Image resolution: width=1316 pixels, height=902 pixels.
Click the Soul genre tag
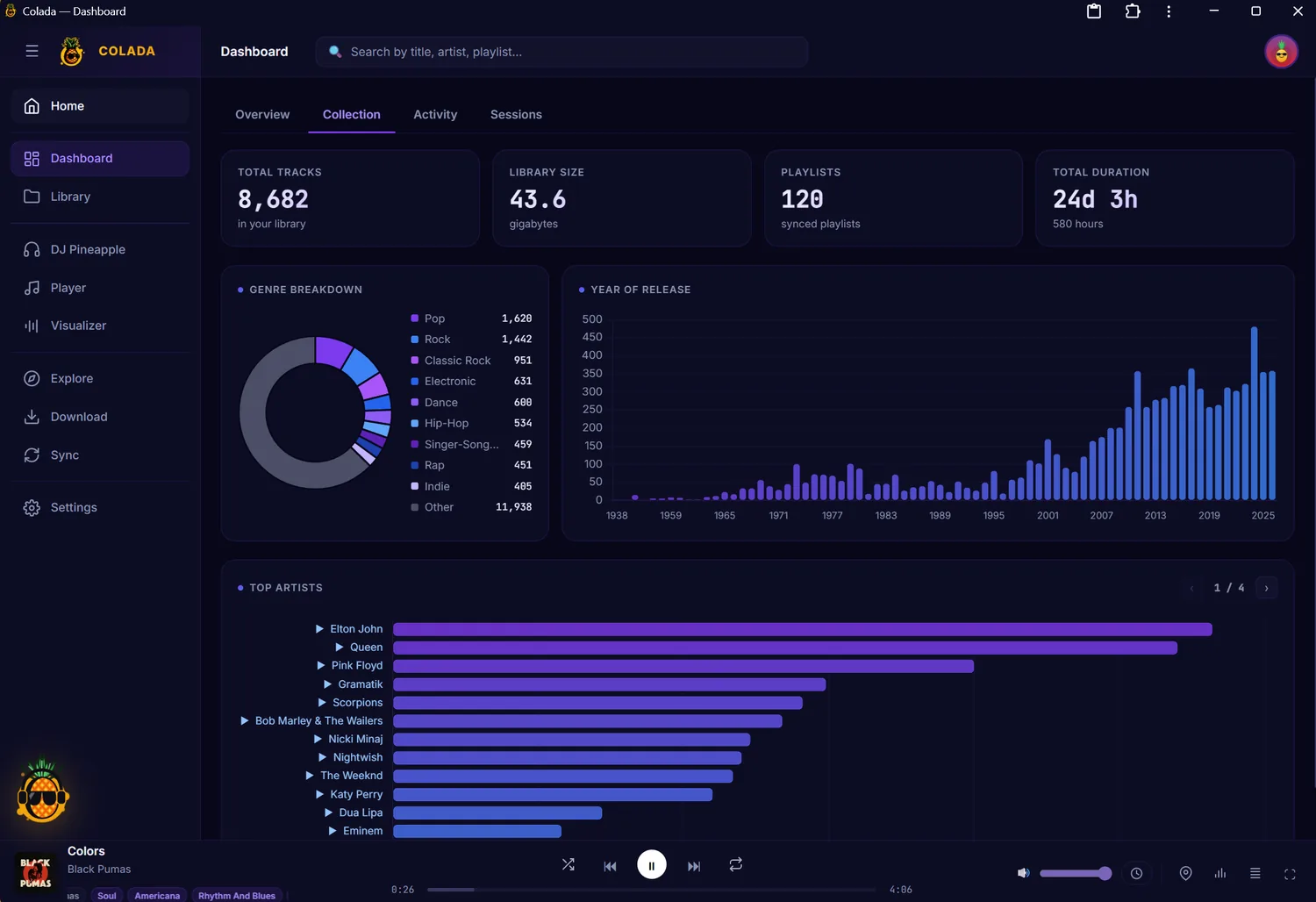tap(107, 896)
